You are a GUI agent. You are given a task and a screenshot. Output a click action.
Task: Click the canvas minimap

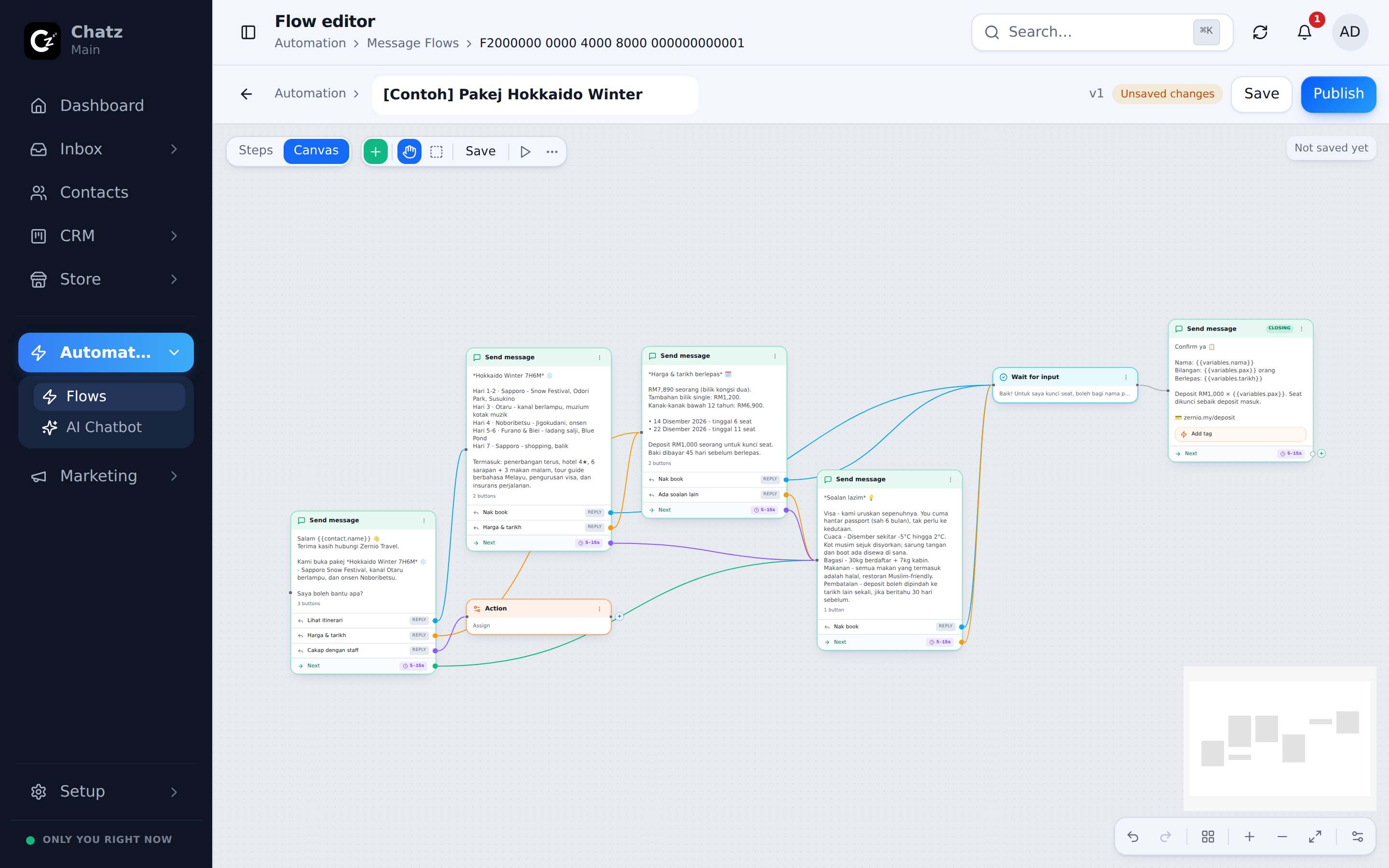[1280, 739]
